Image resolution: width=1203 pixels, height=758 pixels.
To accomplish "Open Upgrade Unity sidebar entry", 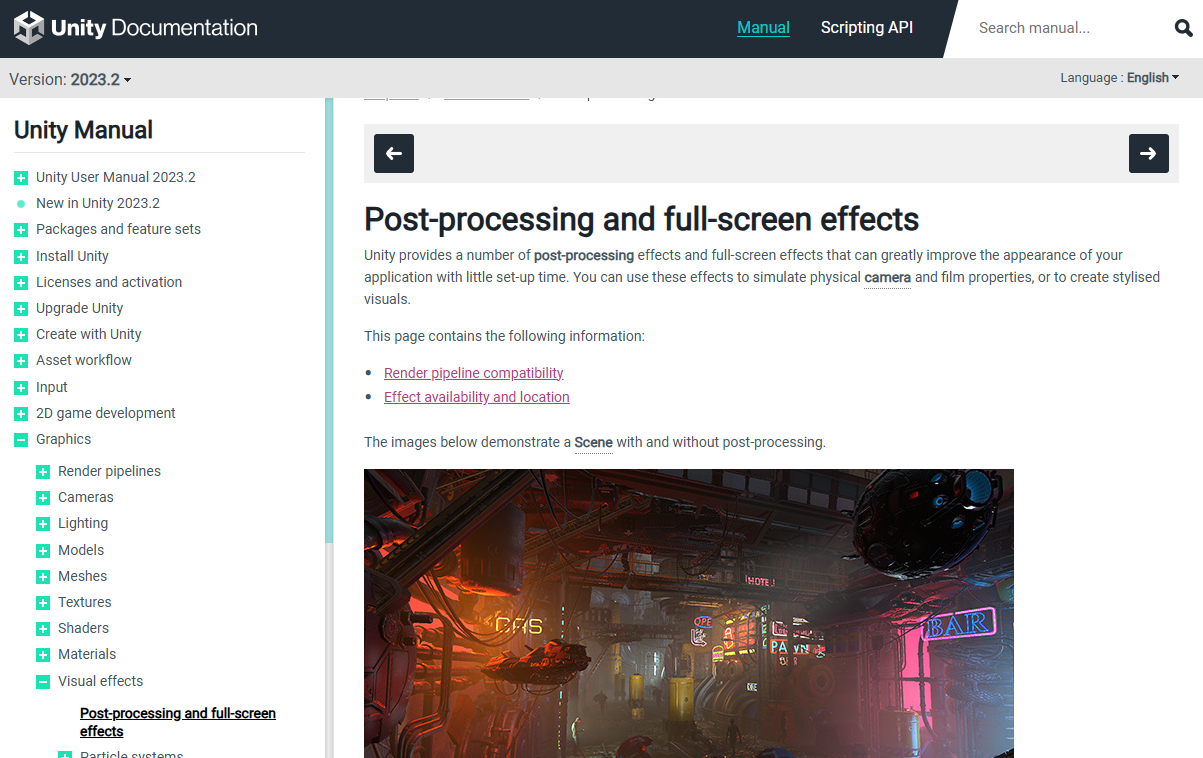I will pos(80,308).
